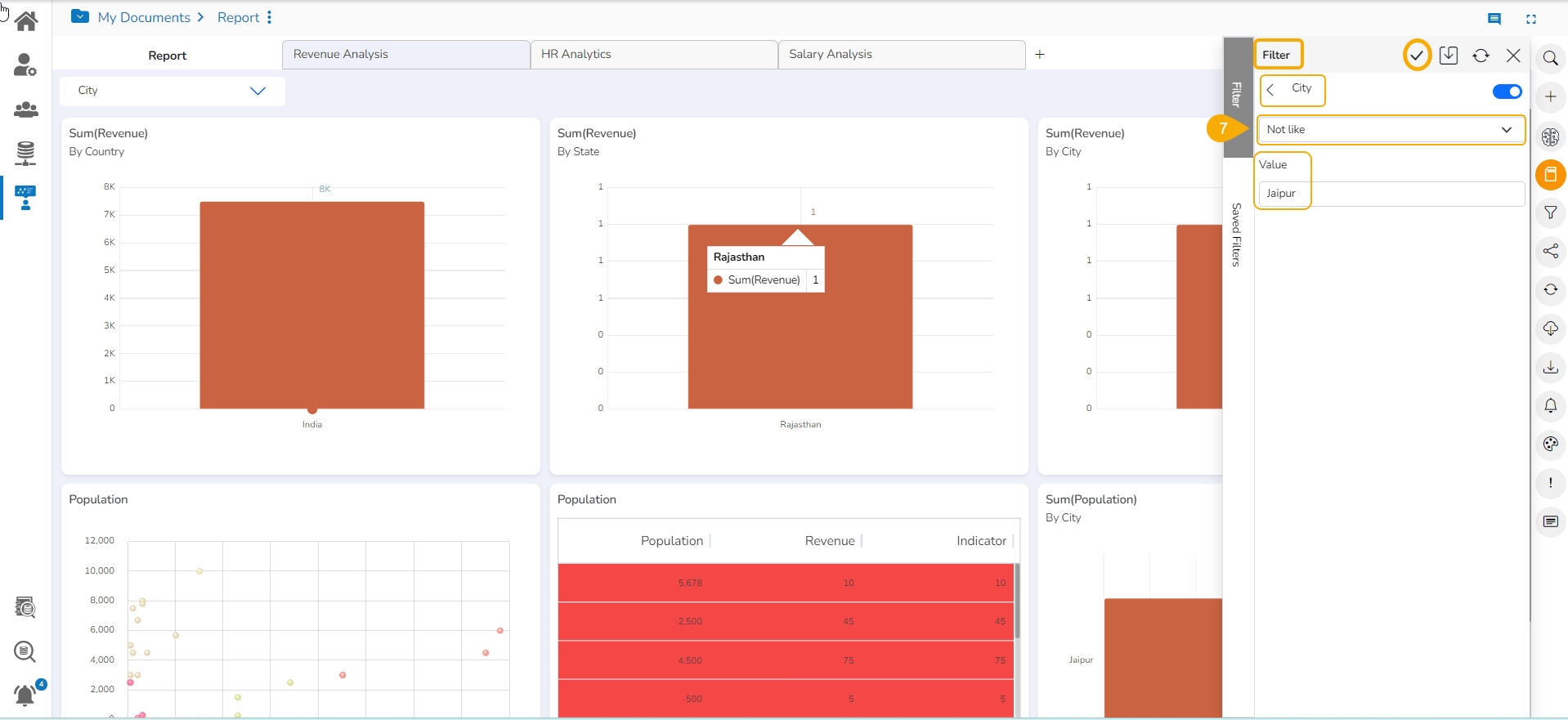Open notifications bell with badge
The width and height of the screenshot is (1568, 720).
coord(26,695)
